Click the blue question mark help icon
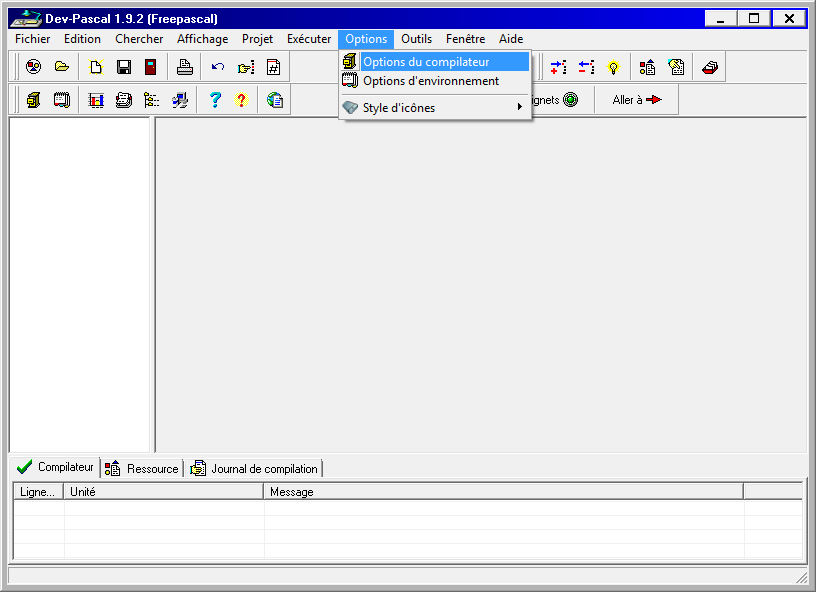The image size is (816, 592). pyautogui.click(x=214, y=100)
